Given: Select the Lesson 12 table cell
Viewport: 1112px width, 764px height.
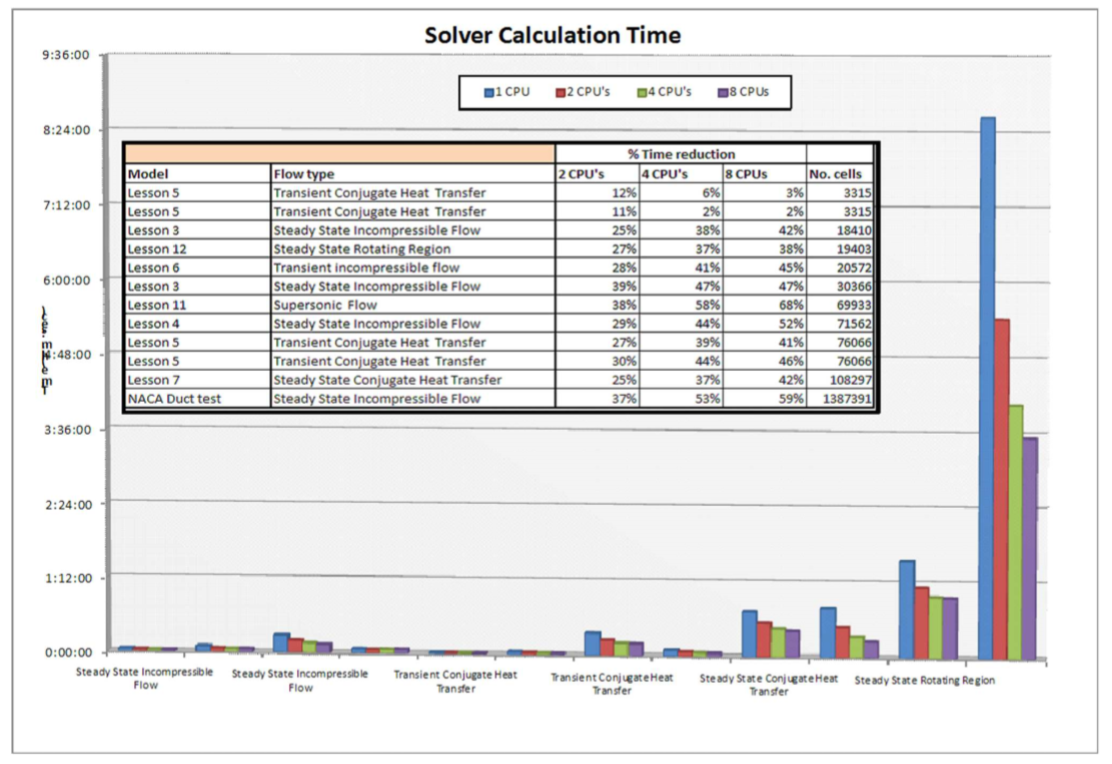Looking at the screenshot, I should coord(158,249).
